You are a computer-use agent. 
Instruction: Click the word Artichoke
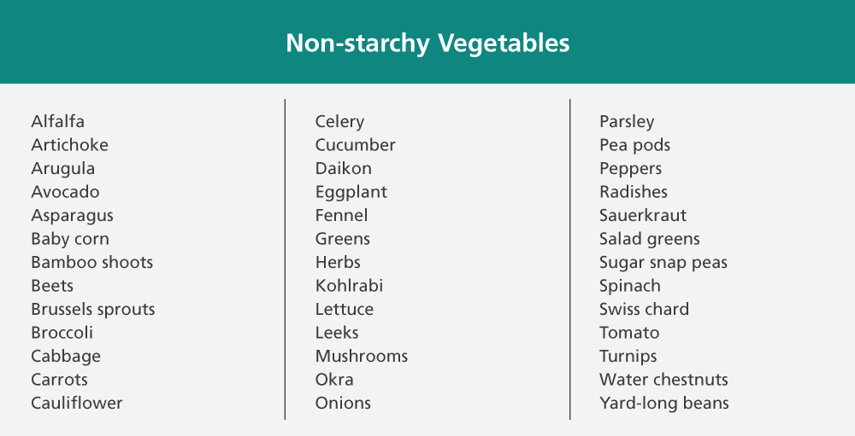pyautogui.click(x=70, y=144)
